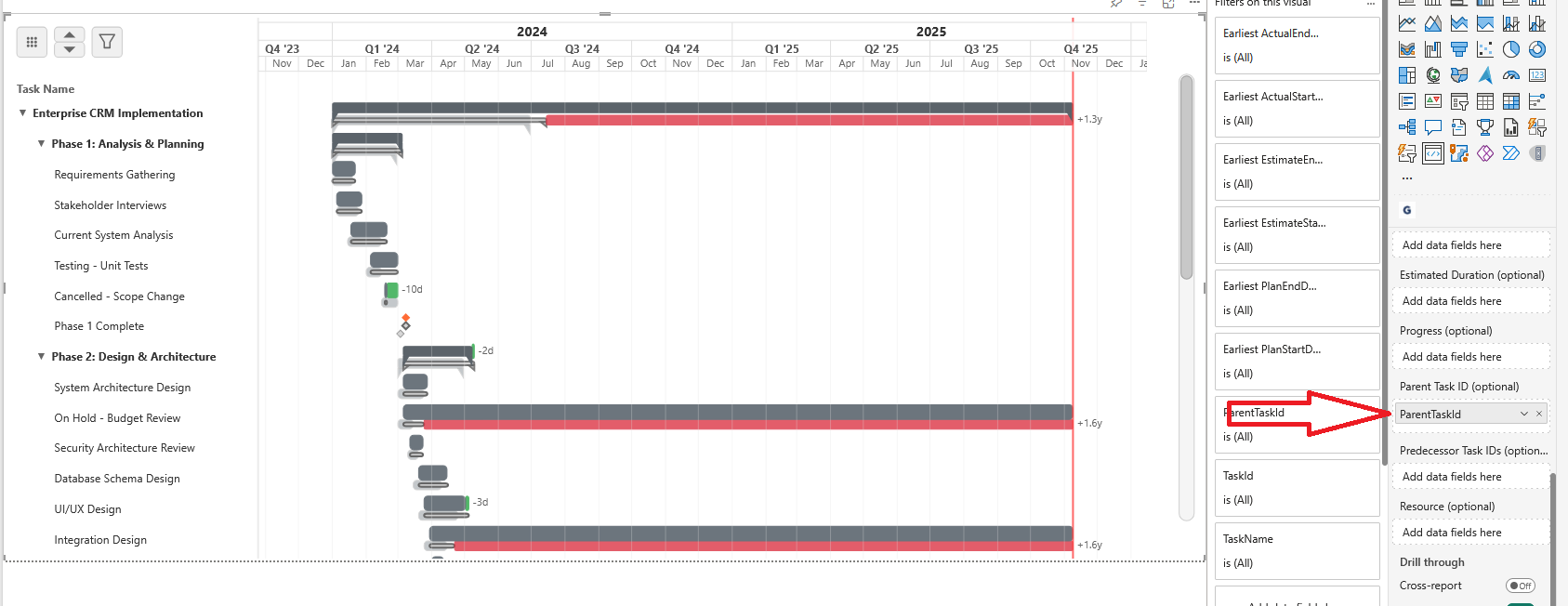Collapse the Enterprise CRM Implementation group
The image size is (1568, 606).
[23, 113]
